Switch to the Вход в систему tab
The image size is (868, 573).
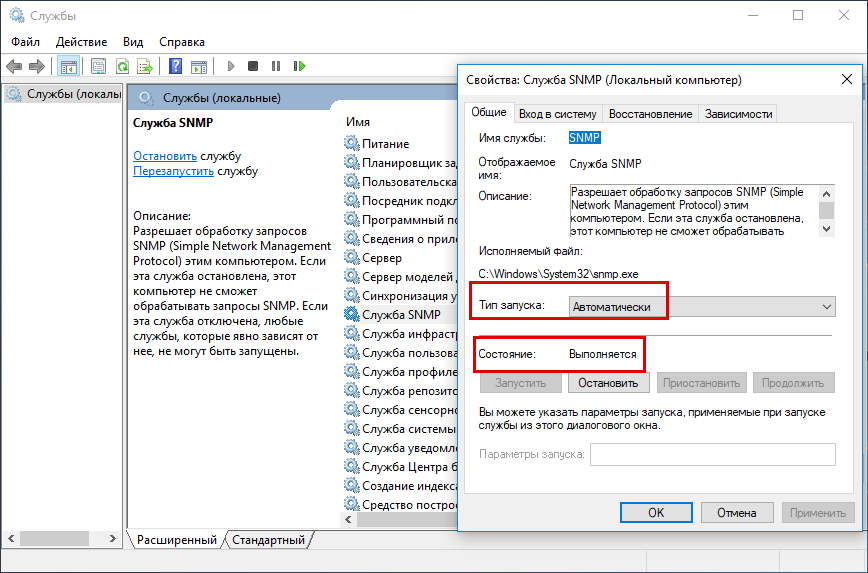pos(557,113)
